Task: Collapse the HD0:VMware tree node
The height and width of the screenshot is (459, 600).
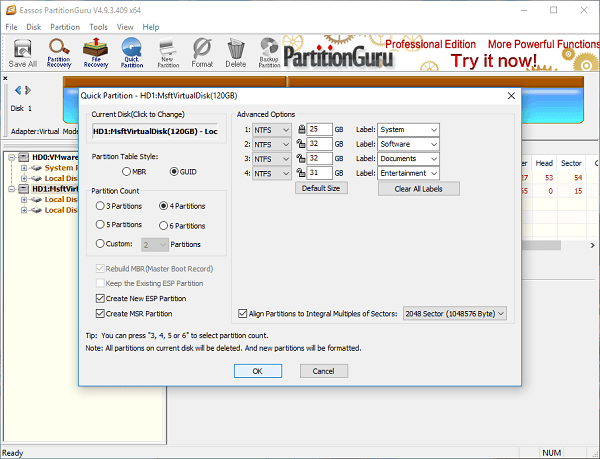Action: [12, 157]
